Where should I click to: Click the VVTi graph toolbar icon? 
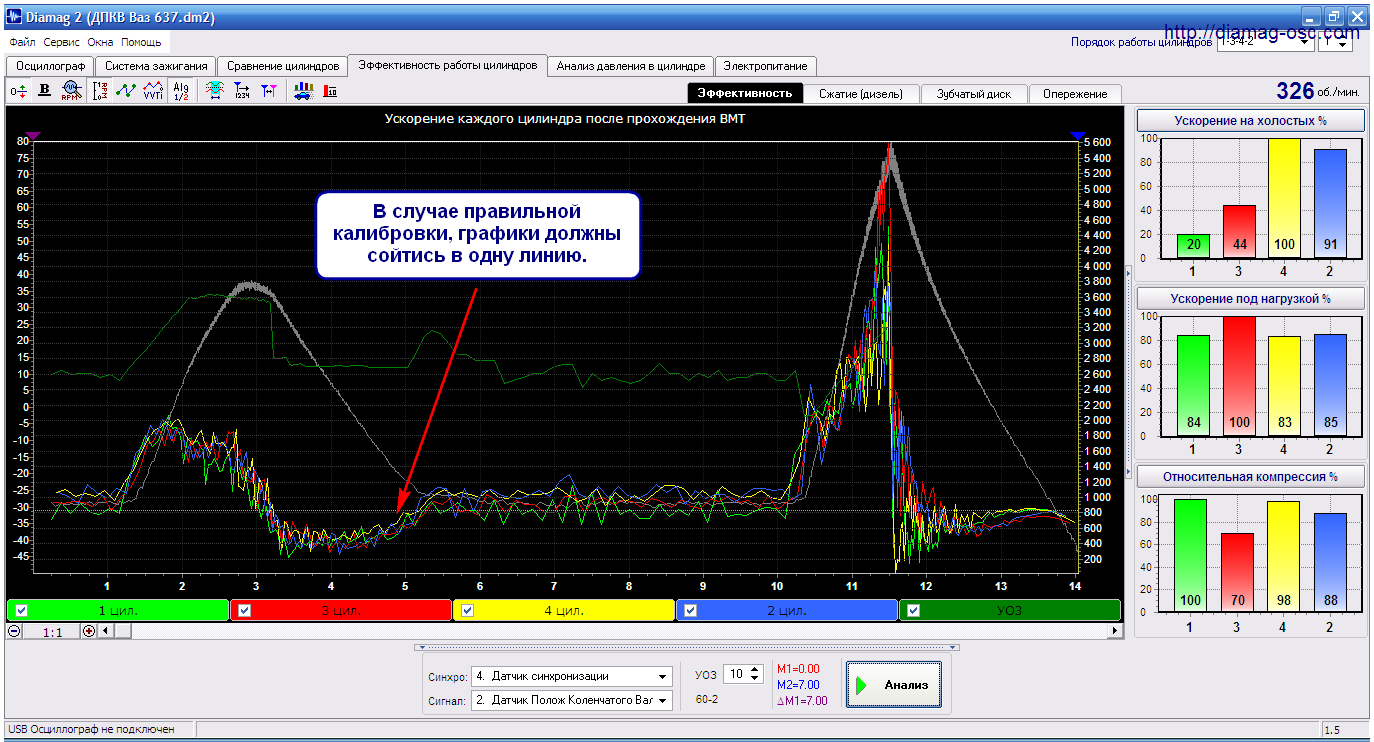pyautogui.click(x=153, y=91)
